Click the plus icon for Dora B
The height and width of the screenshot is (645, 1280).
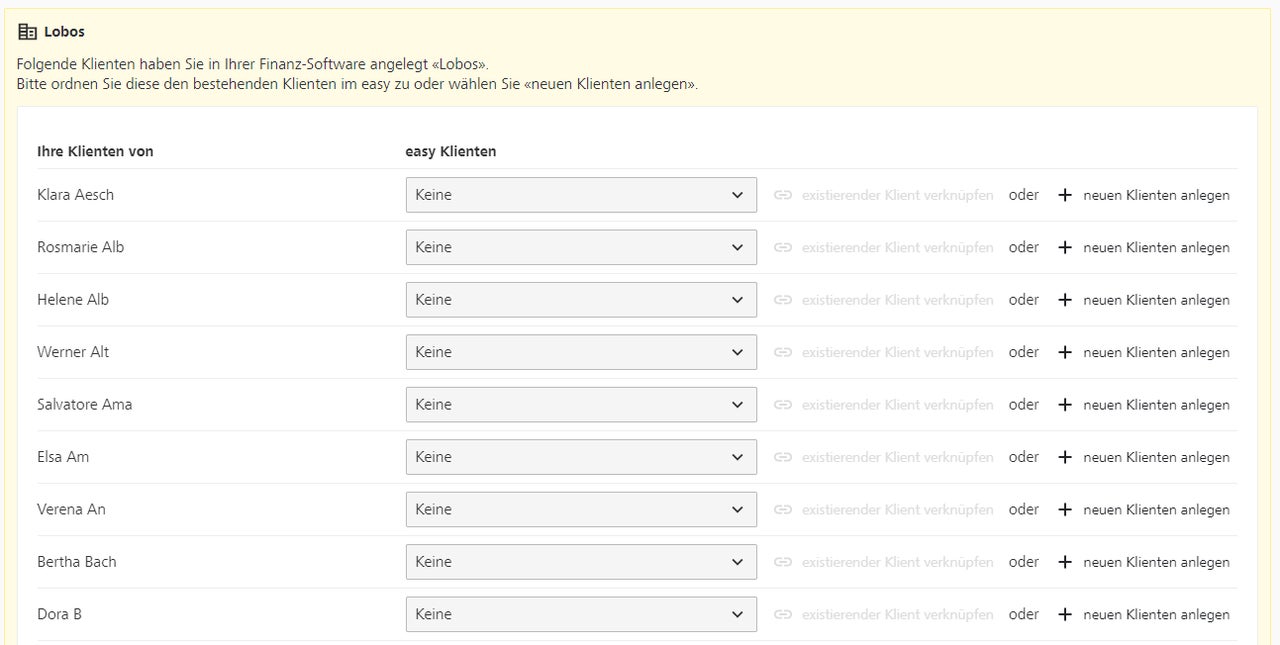(1065, 614)
